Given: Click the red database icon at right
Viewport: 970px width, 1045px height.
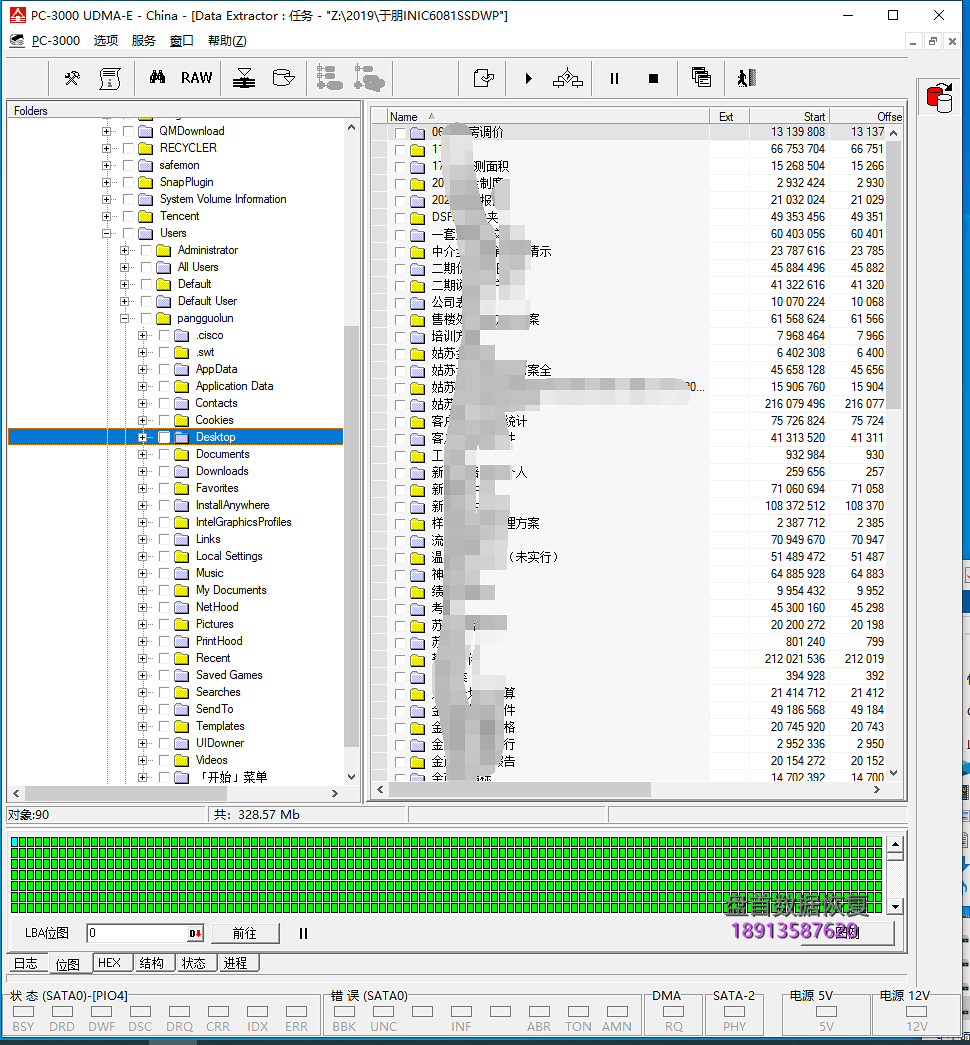Looking at the screenshot, I should pyautogui.click(x=940, y=98).
